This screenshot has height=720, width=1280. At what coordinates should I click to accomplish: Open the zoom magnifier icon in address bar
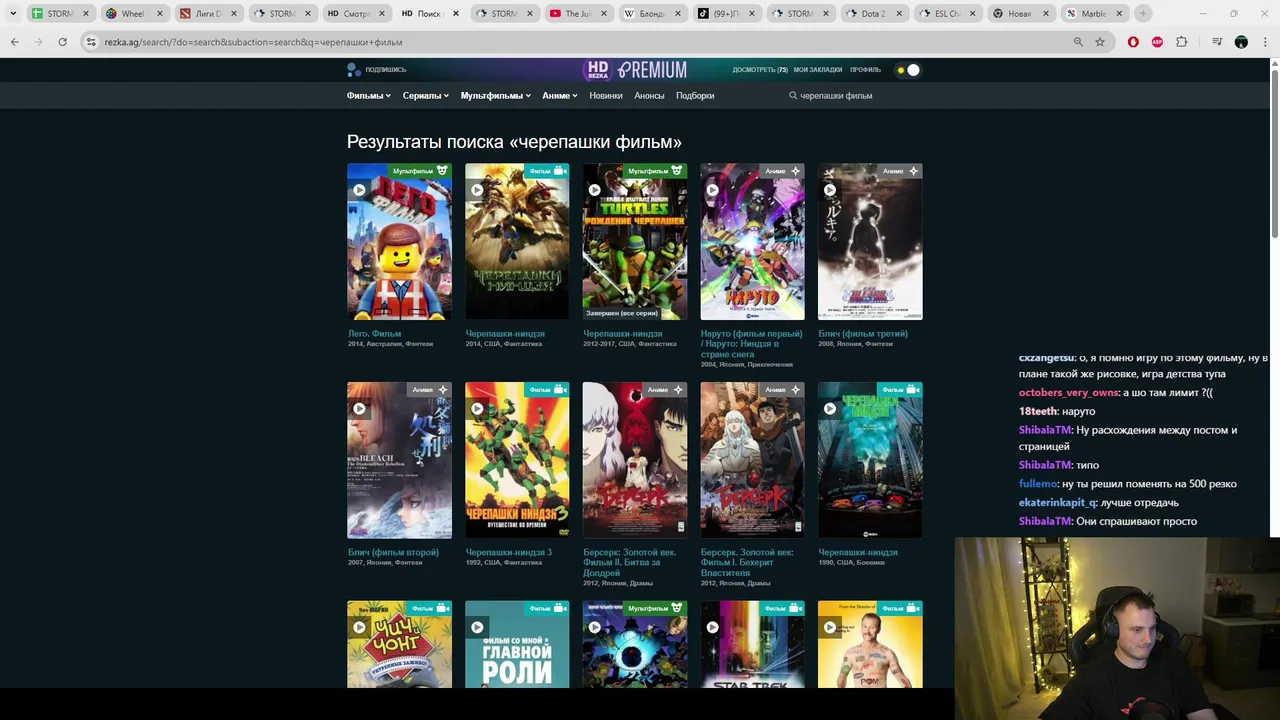1078,42
